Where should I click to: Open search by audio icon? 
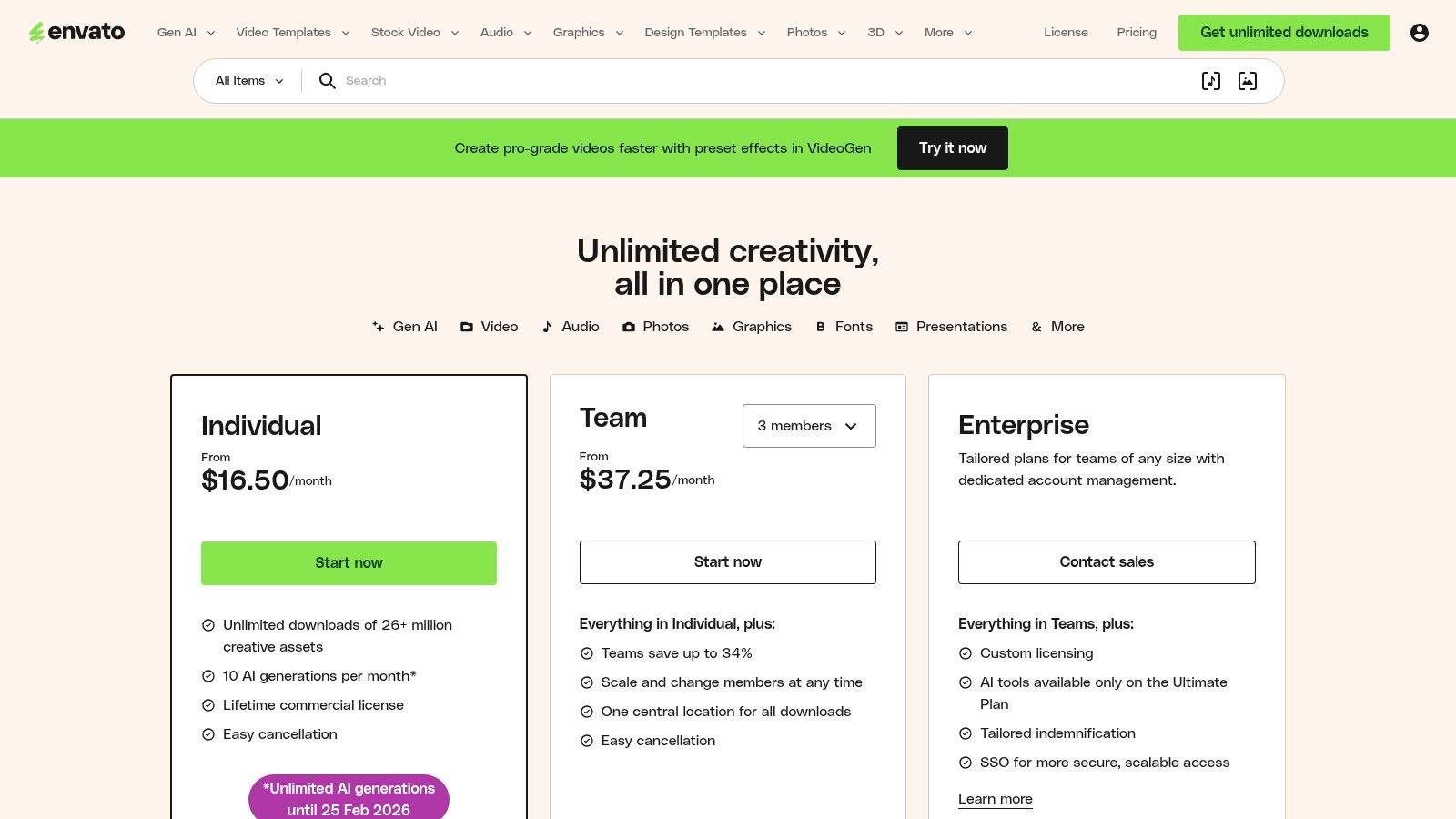click(1210, 81)
